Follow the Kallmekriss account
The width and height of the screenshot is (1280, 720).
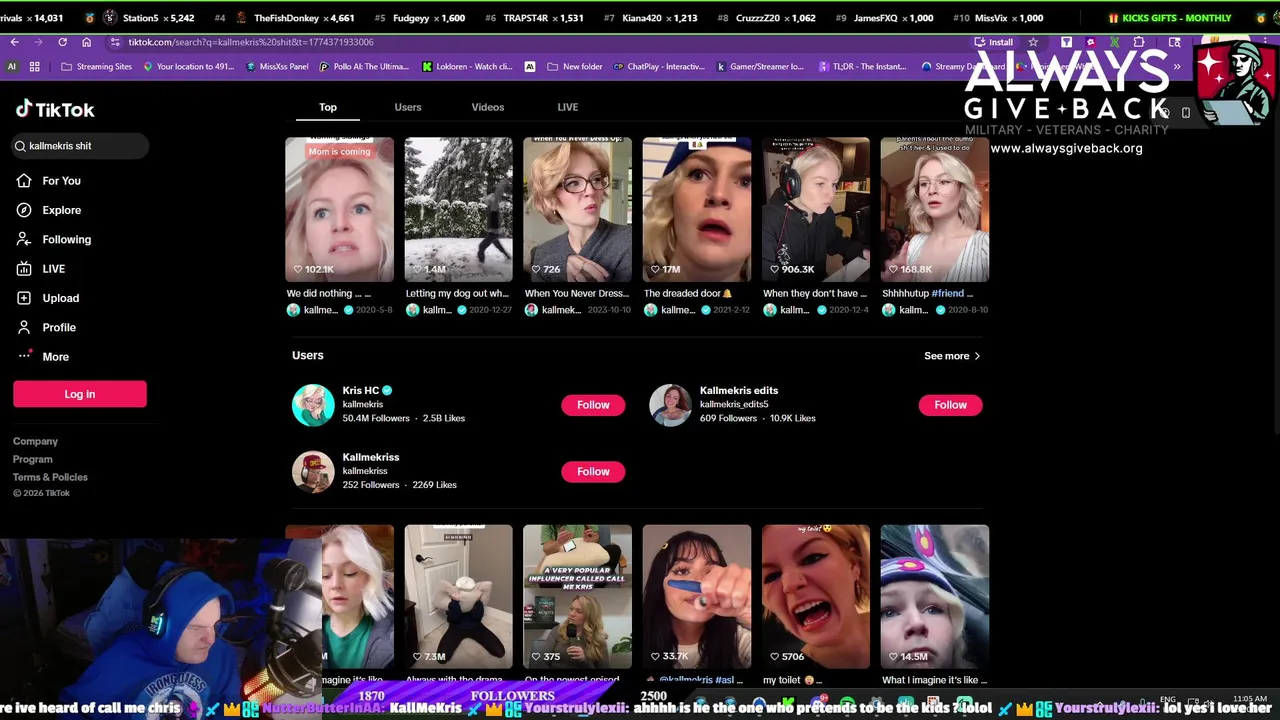pos(593,471)
